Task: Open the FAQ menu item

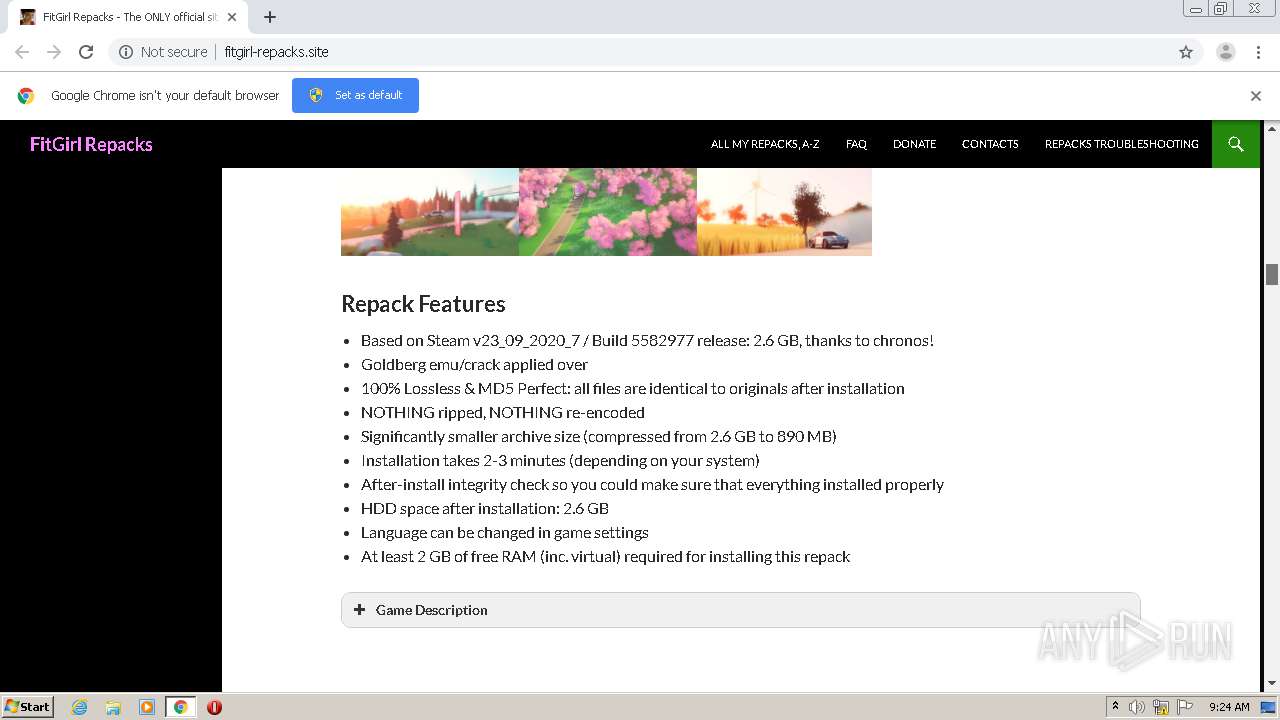Action: [x=856, y=144]
